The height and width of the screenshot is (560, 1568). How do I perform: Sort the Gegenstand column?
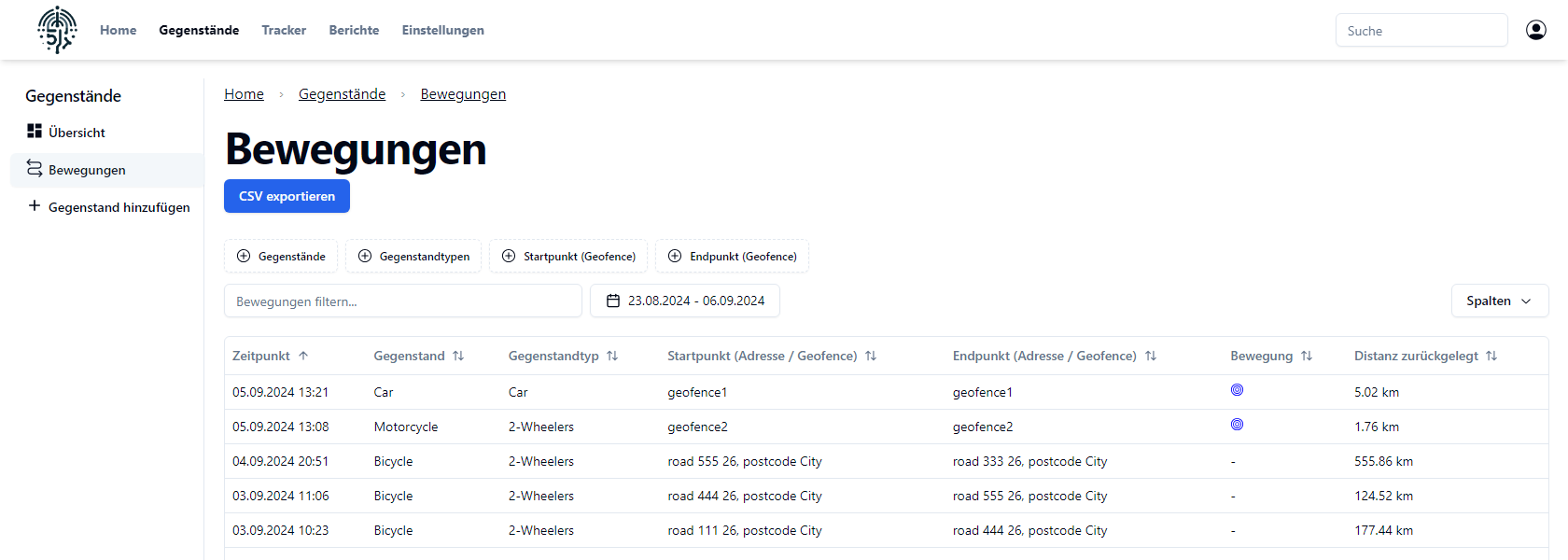458,356
